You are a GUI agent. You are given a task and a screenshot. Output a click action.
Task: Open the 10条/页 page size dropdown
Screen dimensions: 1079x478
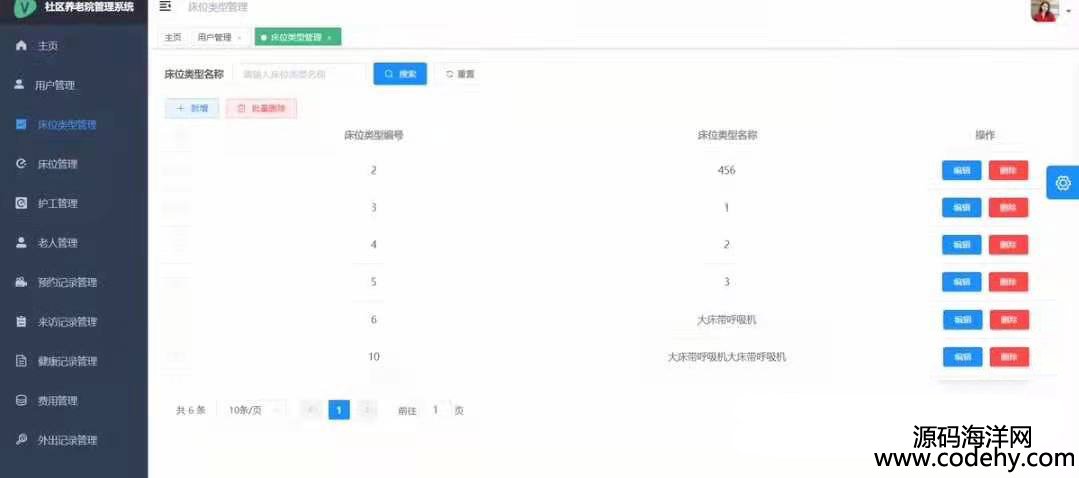[x=251, y=410]
